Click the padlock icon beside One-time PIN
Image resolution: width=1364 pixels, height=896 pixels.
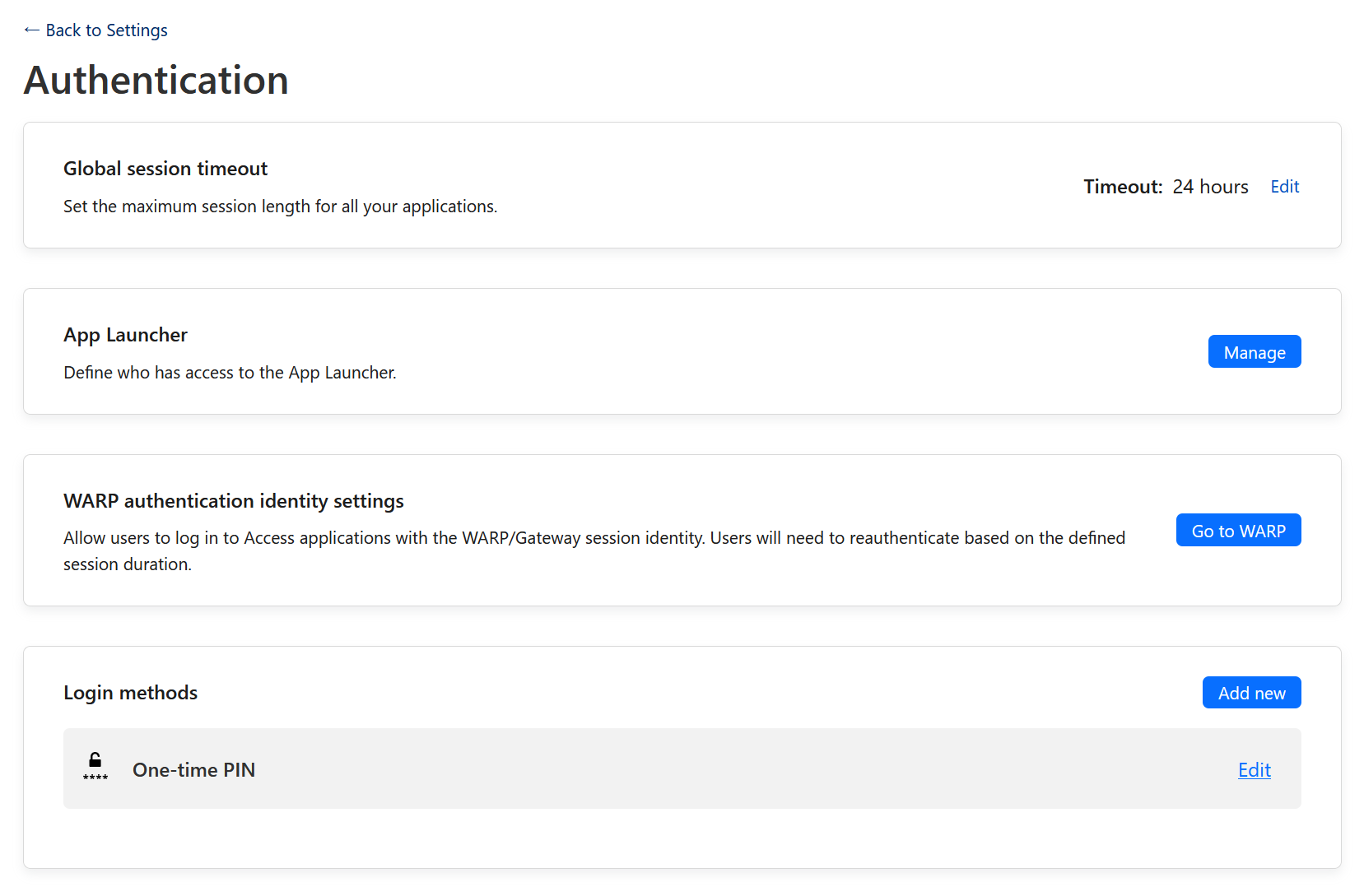point(95,759)
